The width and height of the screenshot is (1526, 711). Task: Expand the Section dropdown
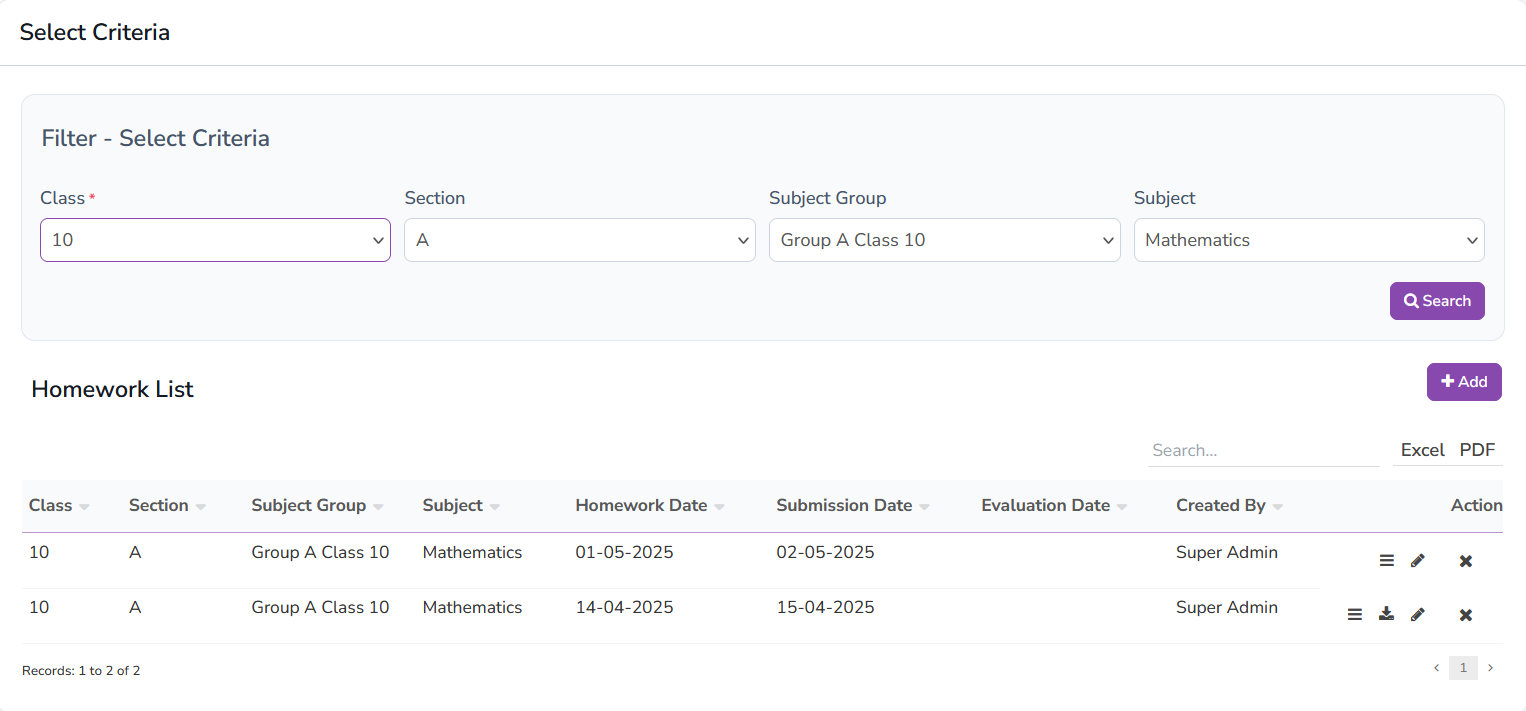click(579, 240)
